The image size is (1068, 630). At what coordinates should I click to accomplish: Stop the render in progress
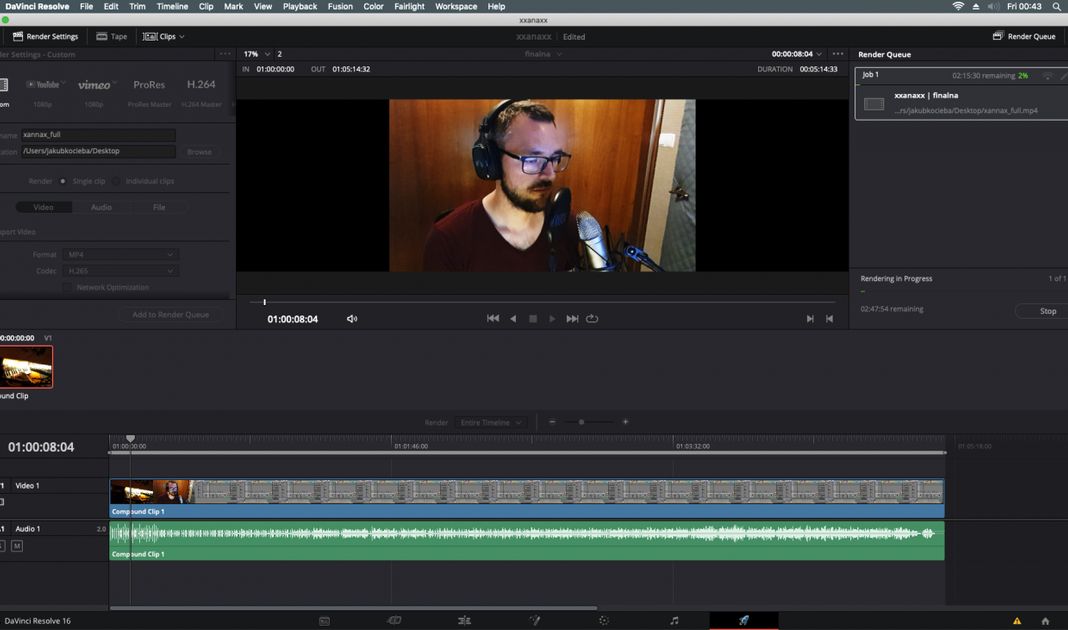[x=1040, y=311]
